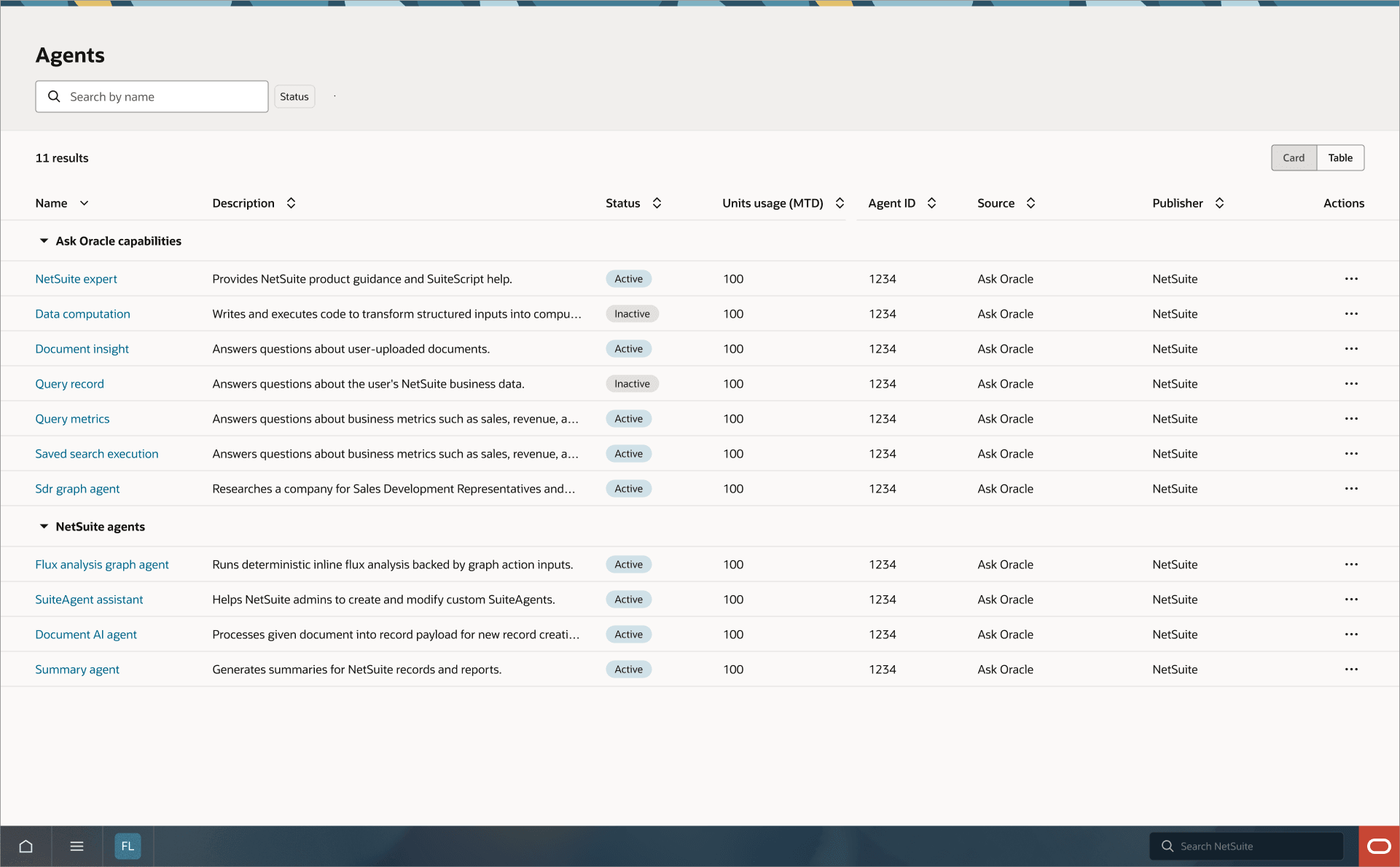Viewport: 1400px width, 867px height.
Task: Sort the table by Status column
Action: [x=657, y=203]
